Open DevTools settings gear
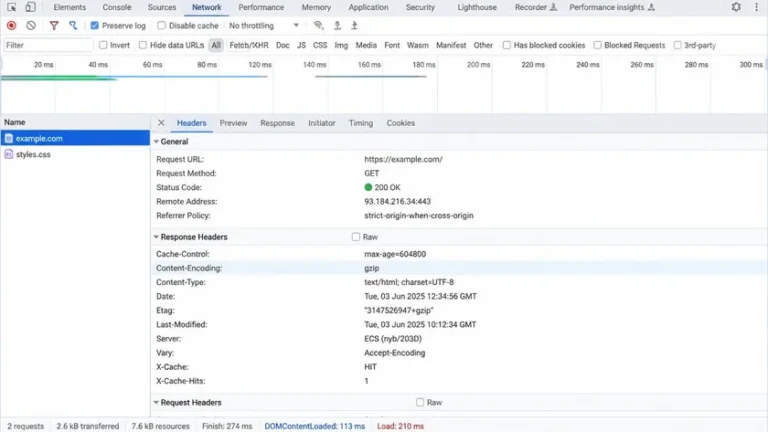This screenshot has width=768, height=432. [x=736, y=7]
